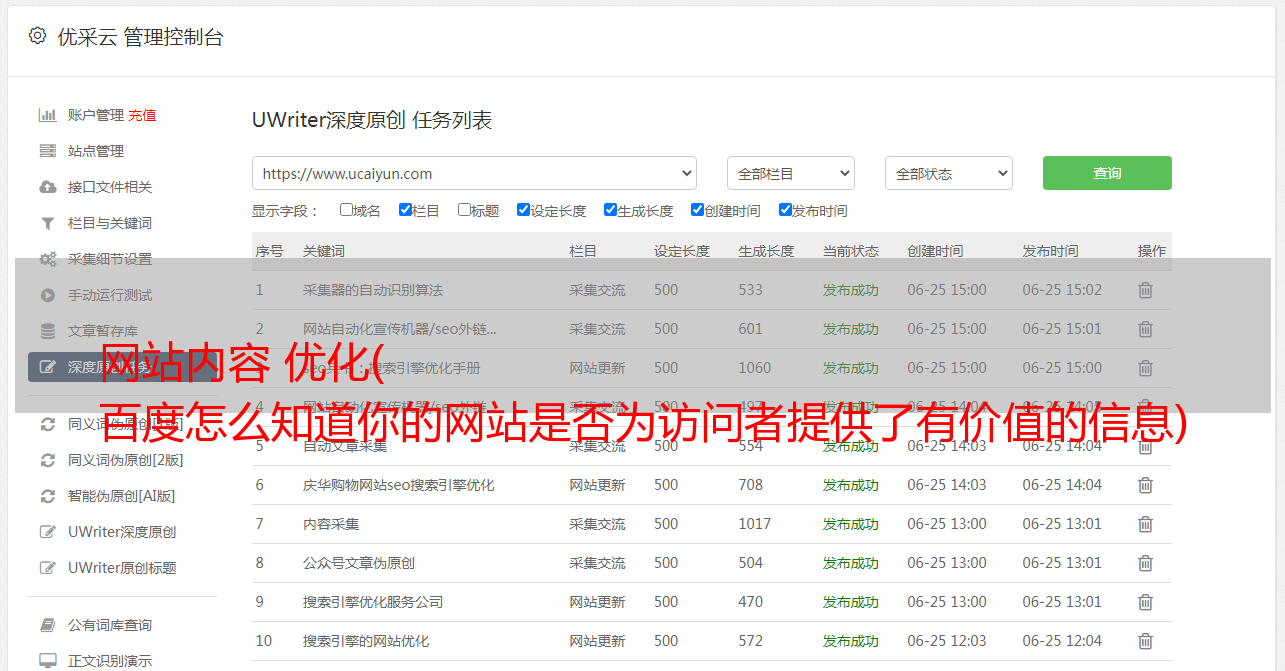1285x671 pixels.
Task: Uncheck the 创建时间 field checkbox
Action: tap(697, 210)
